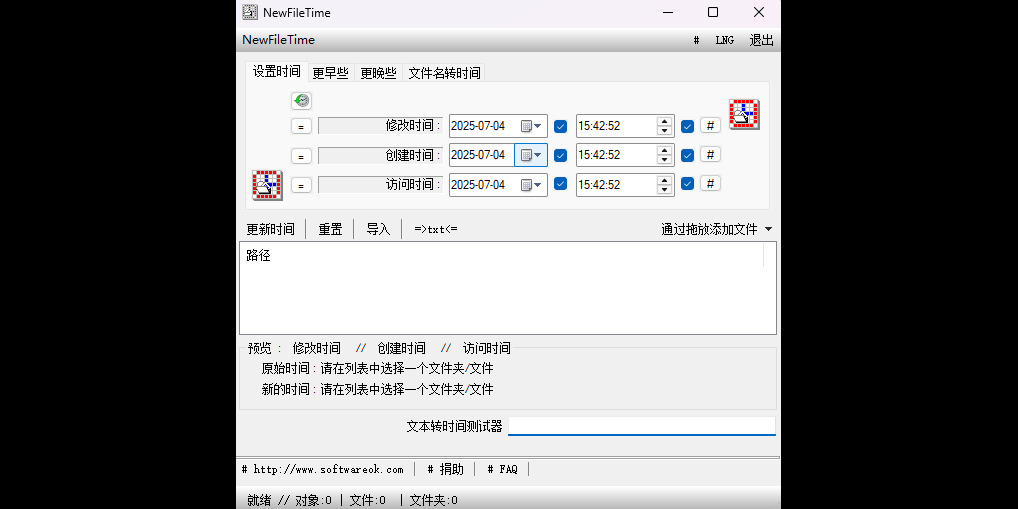Close the NewFileTime window

point(758,12)
